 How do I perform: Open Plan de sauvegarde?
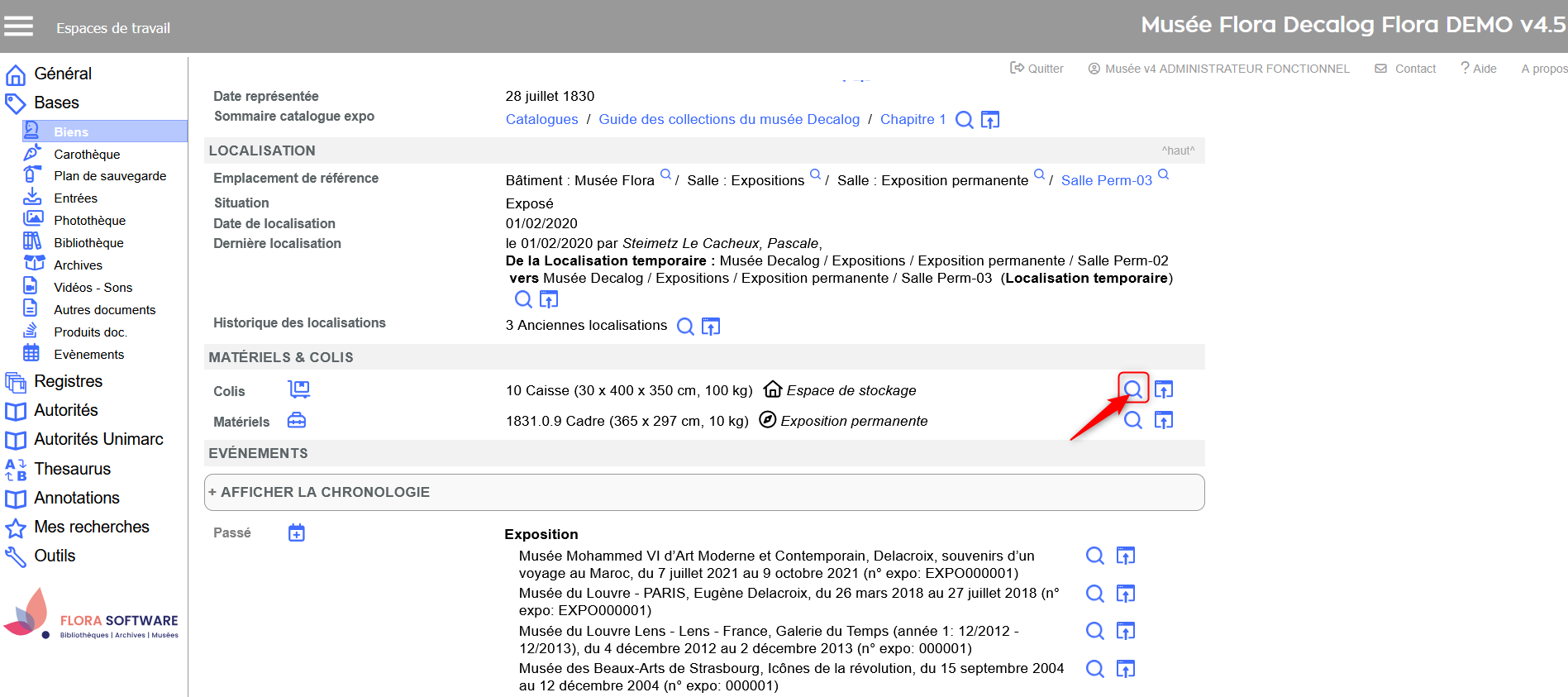[110, 176]
